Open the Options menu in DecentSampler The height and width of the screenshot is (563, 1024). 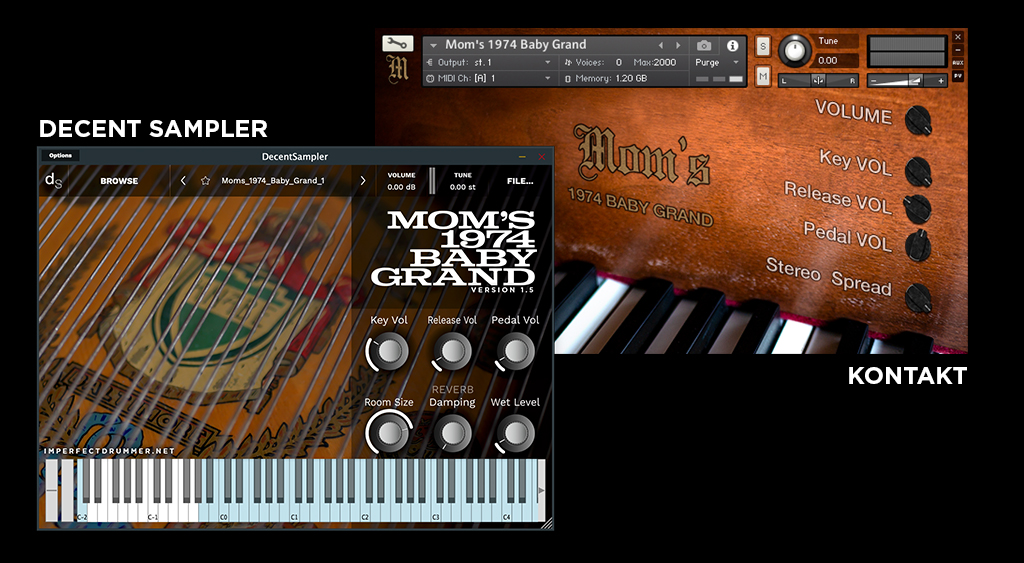point(60,155)
